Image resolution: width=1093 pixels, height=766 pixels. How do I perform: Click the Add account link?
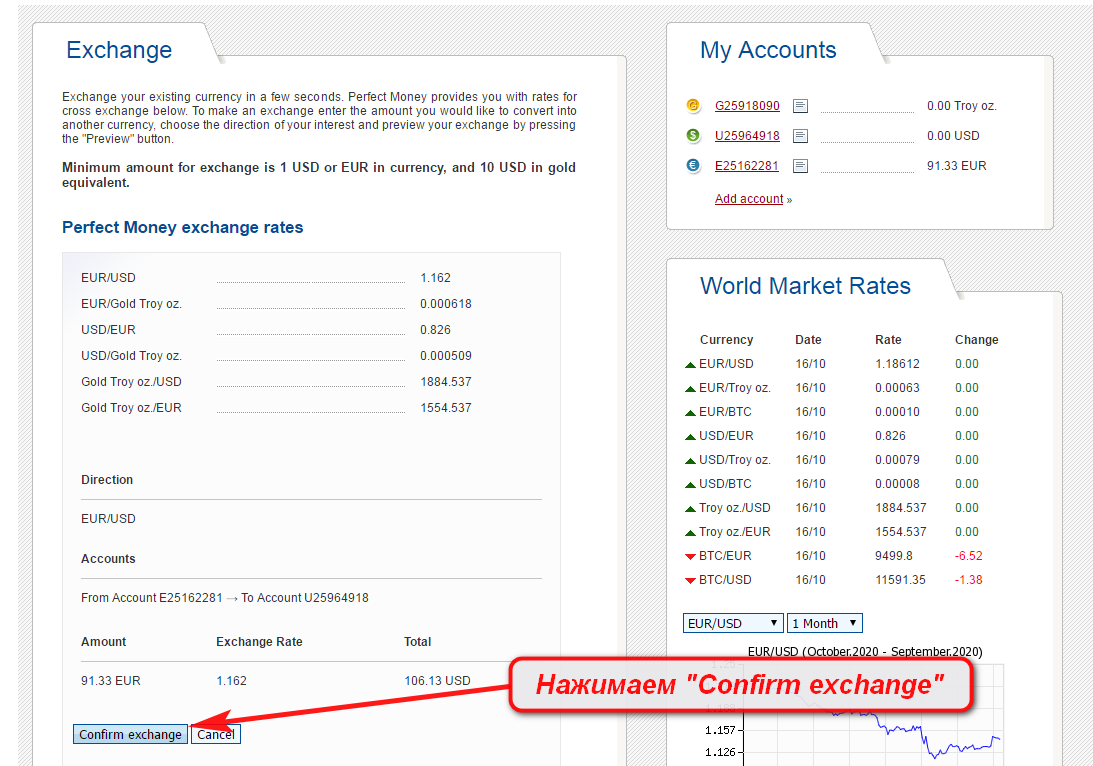749,199
